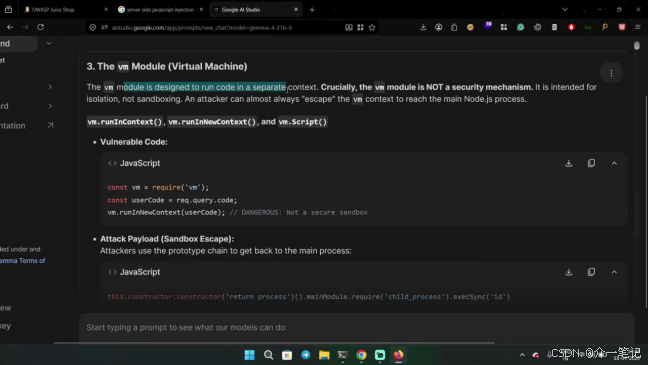648x365 pixels.
Task: Click the code line 'const userCode = req.query.code;'
Action: coord(172,200)
